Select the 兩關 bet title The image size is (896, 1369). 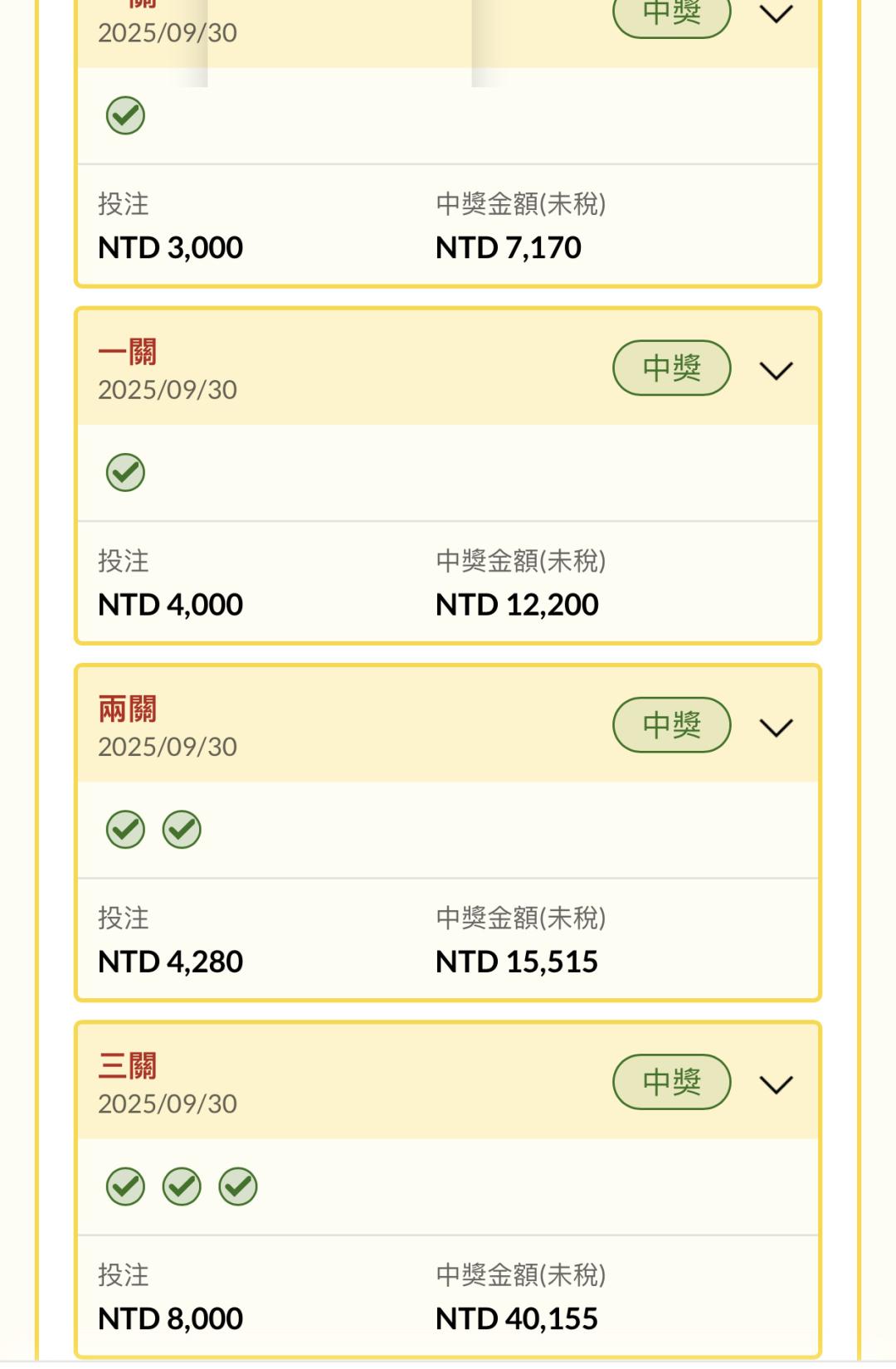pyautogui.click(x=128, y=709)
